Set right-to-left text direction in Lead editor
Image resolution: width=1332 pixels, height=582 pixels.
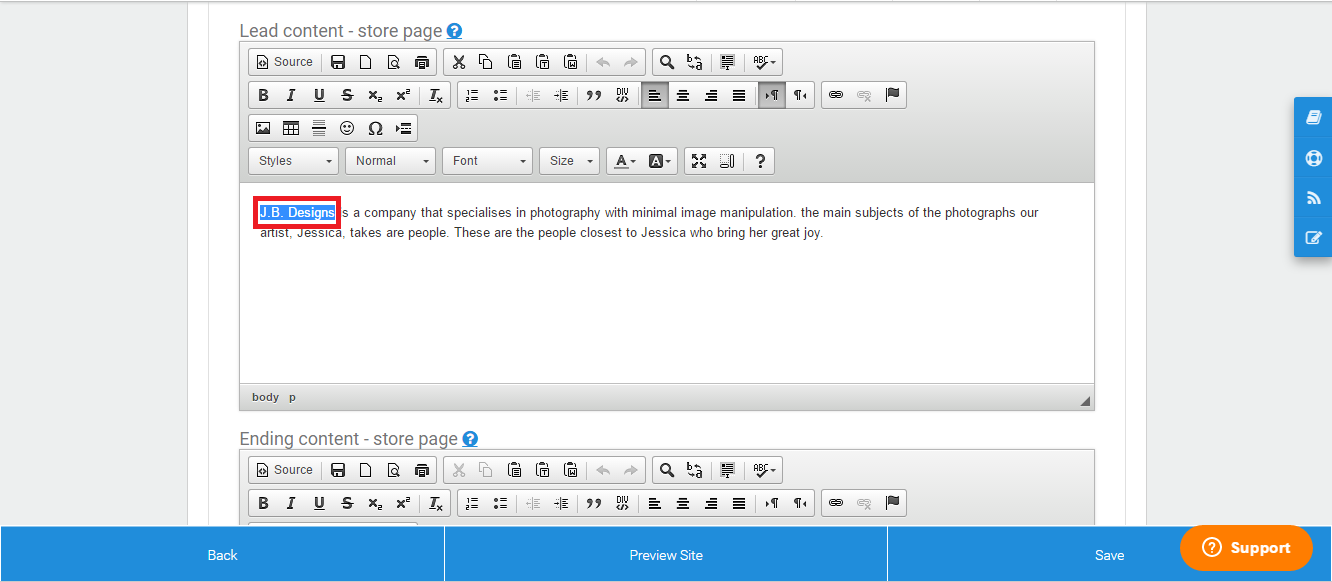(x=800, y=96)
